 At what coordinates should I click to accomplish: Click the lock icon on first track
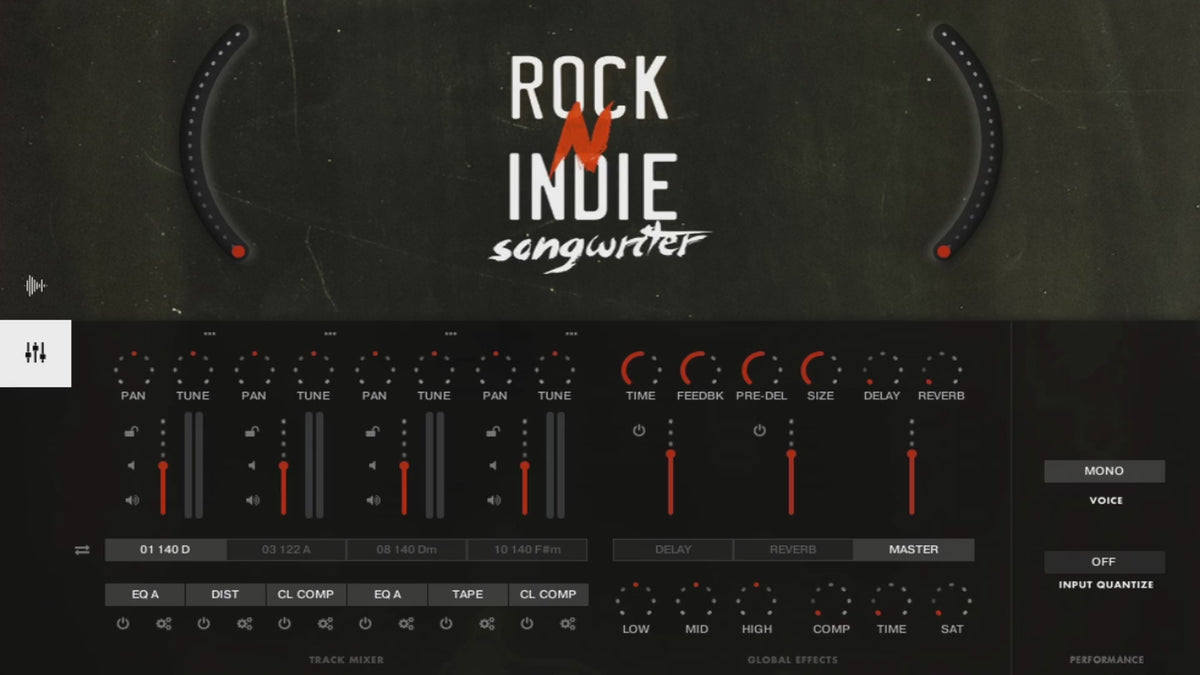click(132, 432)
